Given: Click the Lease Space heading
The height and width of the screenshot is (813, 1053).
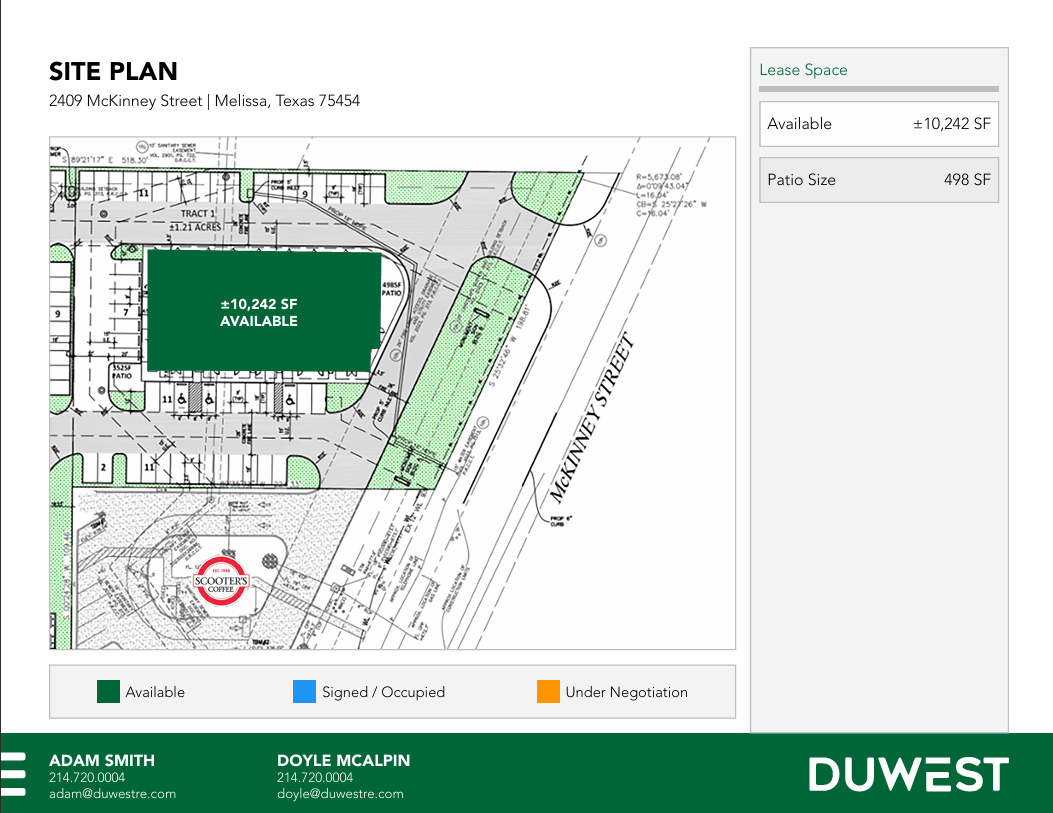Looking at the screenshot, I should click(803, 70).
